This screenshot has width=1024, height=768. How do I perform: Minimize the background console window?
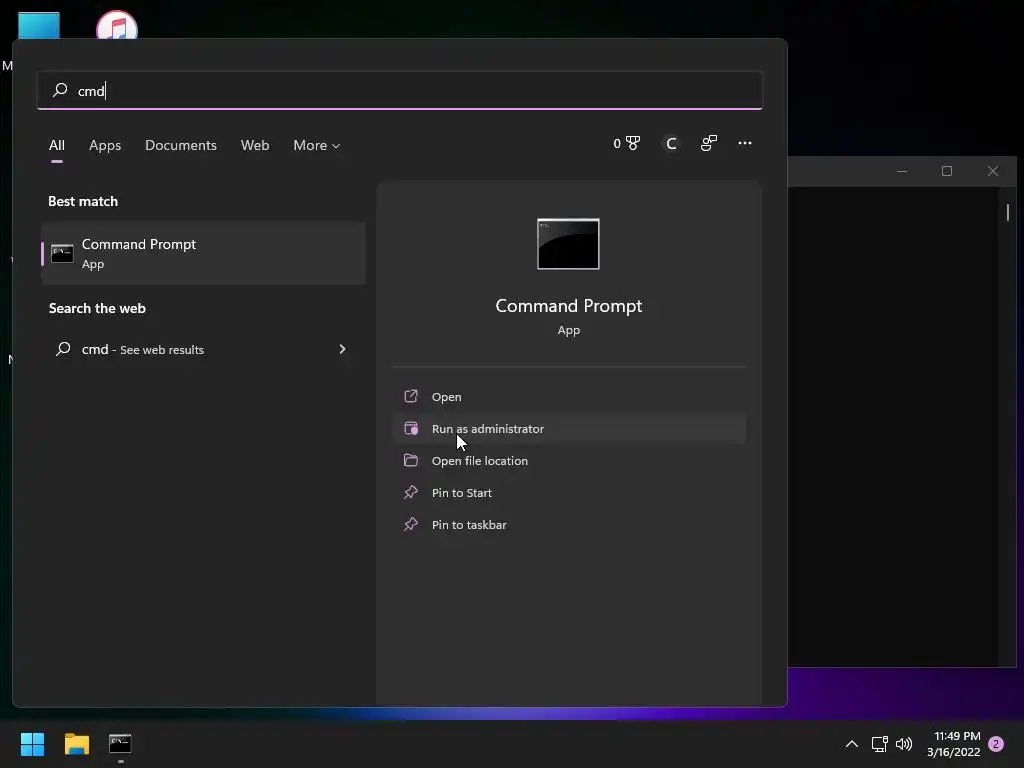[902, 171]
